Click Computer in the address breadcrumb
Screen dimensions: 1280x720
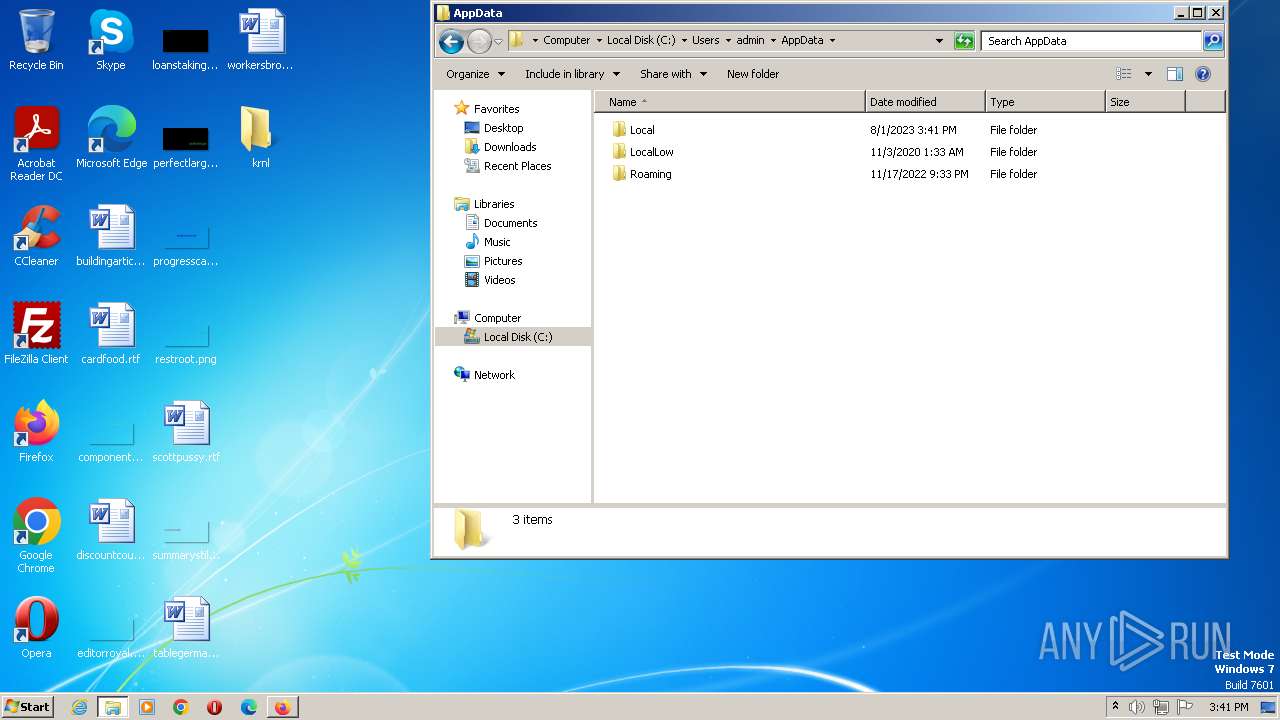click(567, 41)
